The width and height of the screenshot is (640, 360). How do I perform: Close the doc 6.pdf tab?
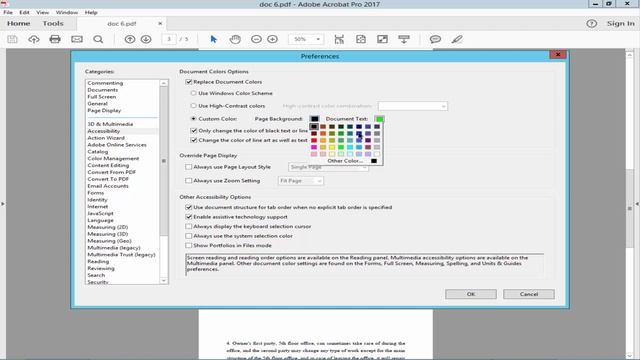tap(160, 24)
